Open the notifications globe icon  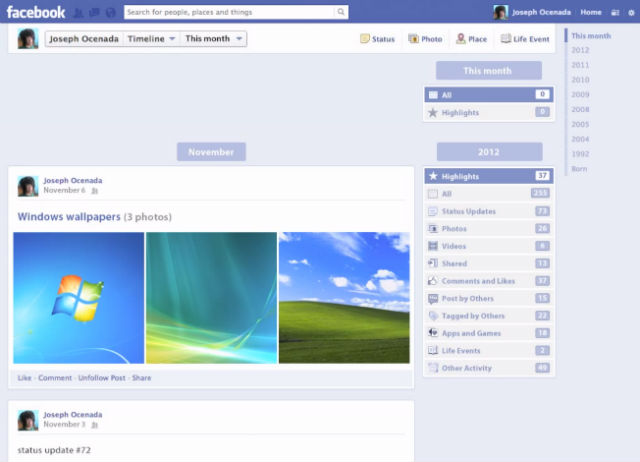(x=110, y=13)
